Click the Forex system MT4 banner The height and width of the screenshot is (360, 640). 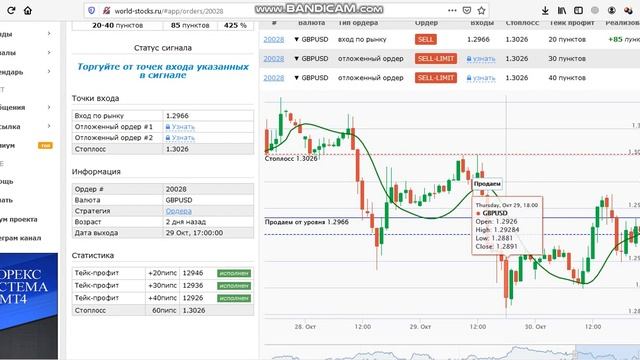(x=29, y=306)
